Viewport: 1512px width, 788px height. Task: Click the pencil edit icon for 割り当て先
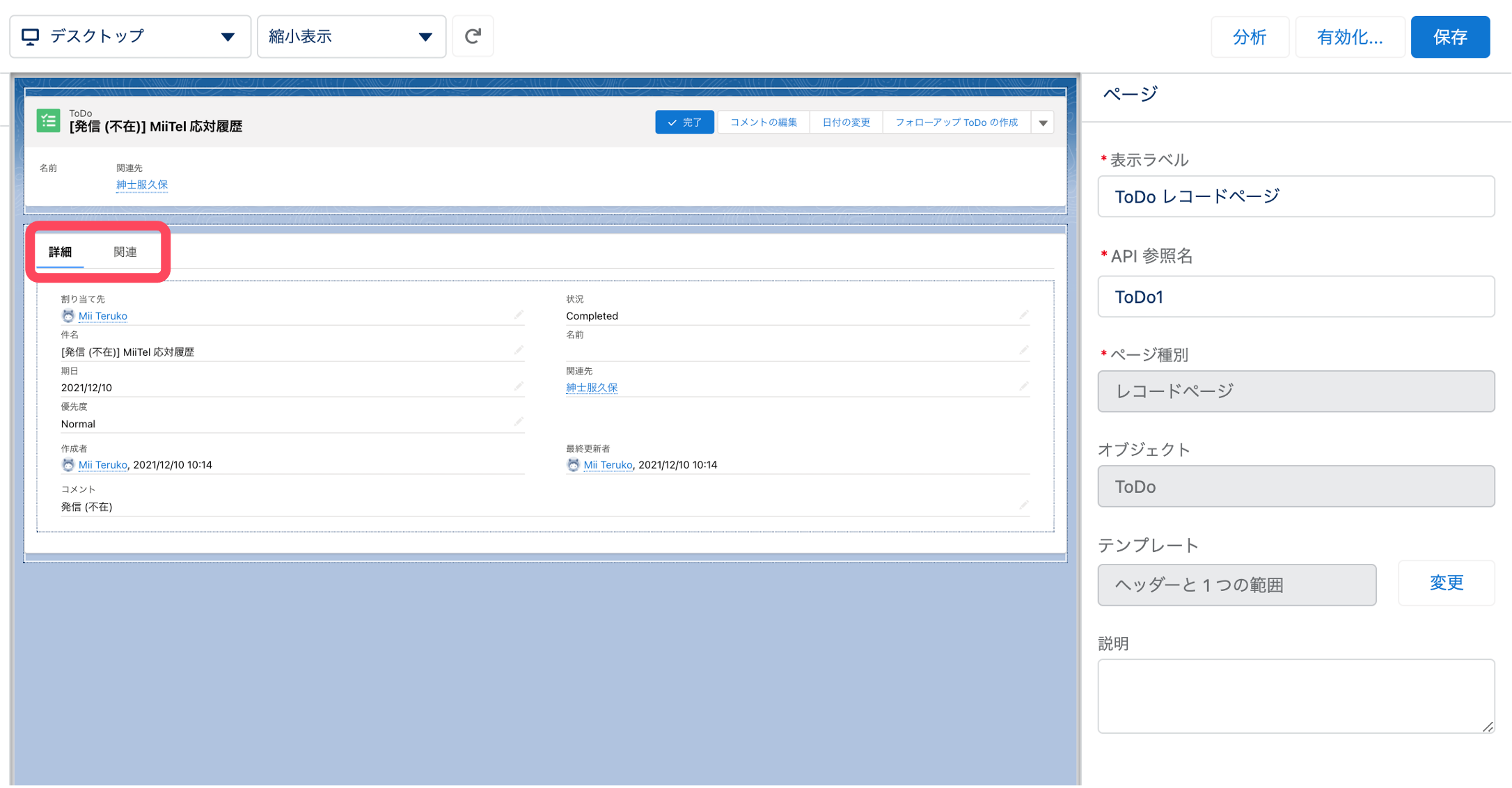519,315
